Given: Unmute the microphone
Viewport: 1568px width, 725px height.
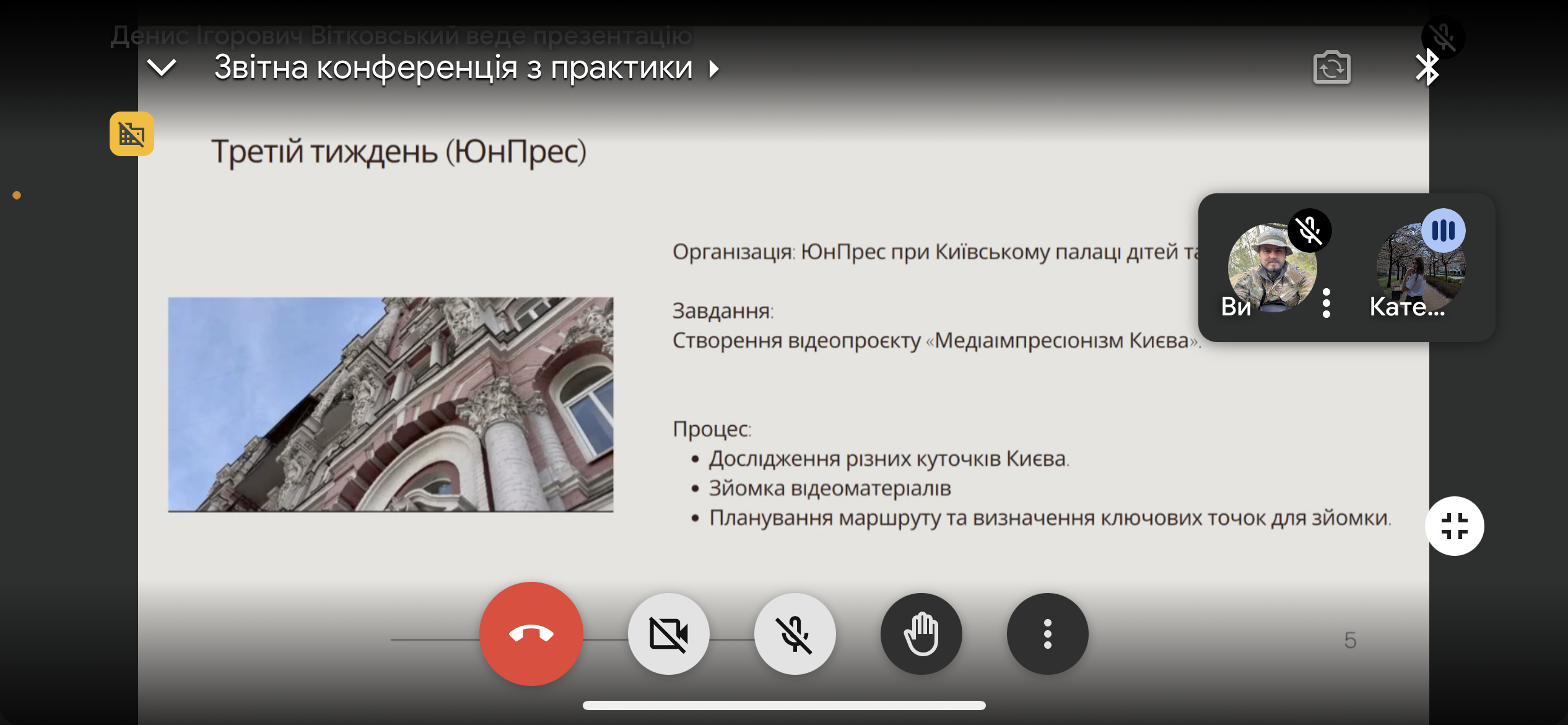Looking at the screenshot, I should click(x=795, y=633).
